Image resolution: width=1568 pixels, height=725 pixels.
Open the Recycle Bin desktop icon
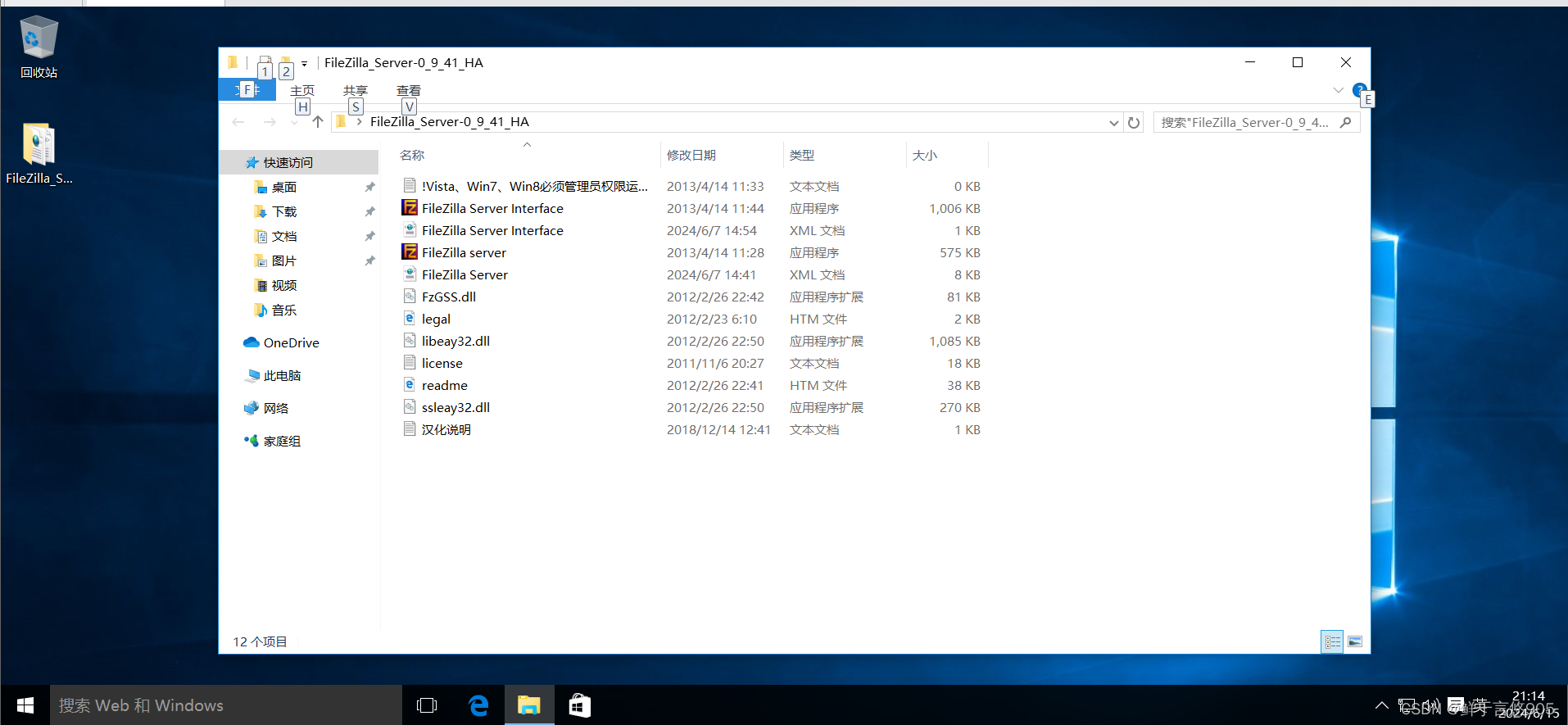click(x=39, y=47)
